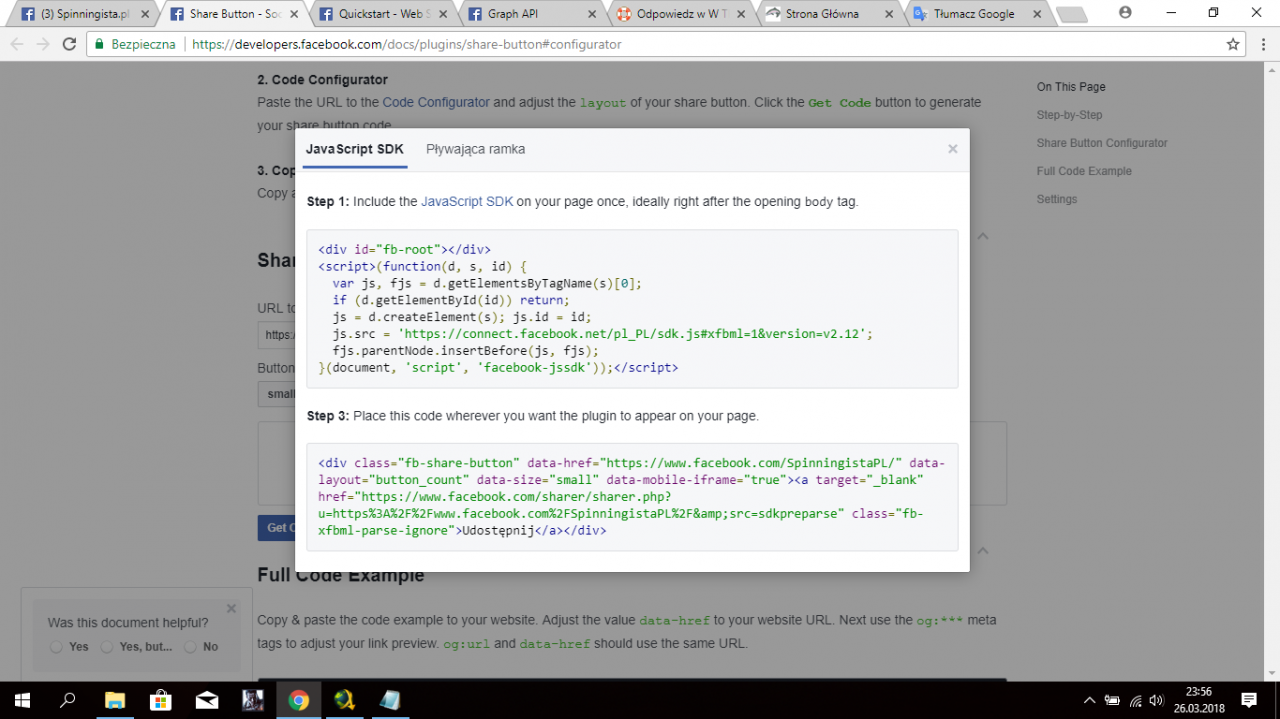The image size is (1280, 719).
Task: Switch to the Odpowiedz w W T tab
Action: (680, 14)
